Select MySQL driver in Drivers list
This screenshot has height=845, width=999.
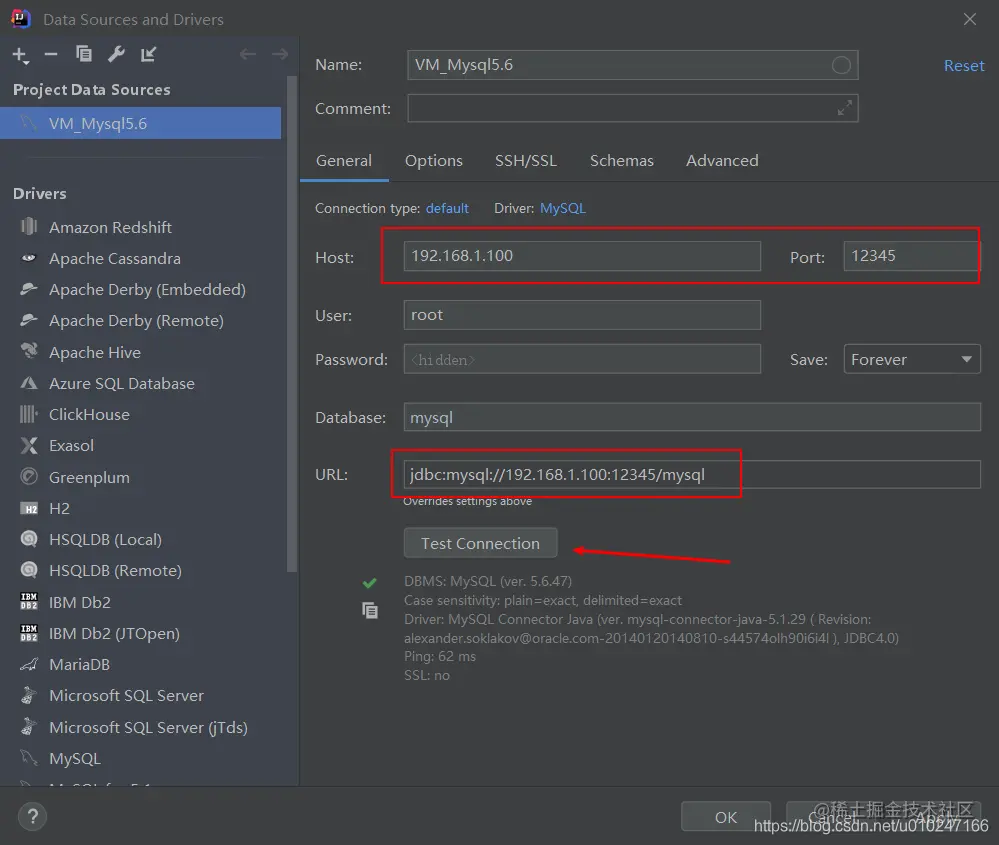pos(75,758)
